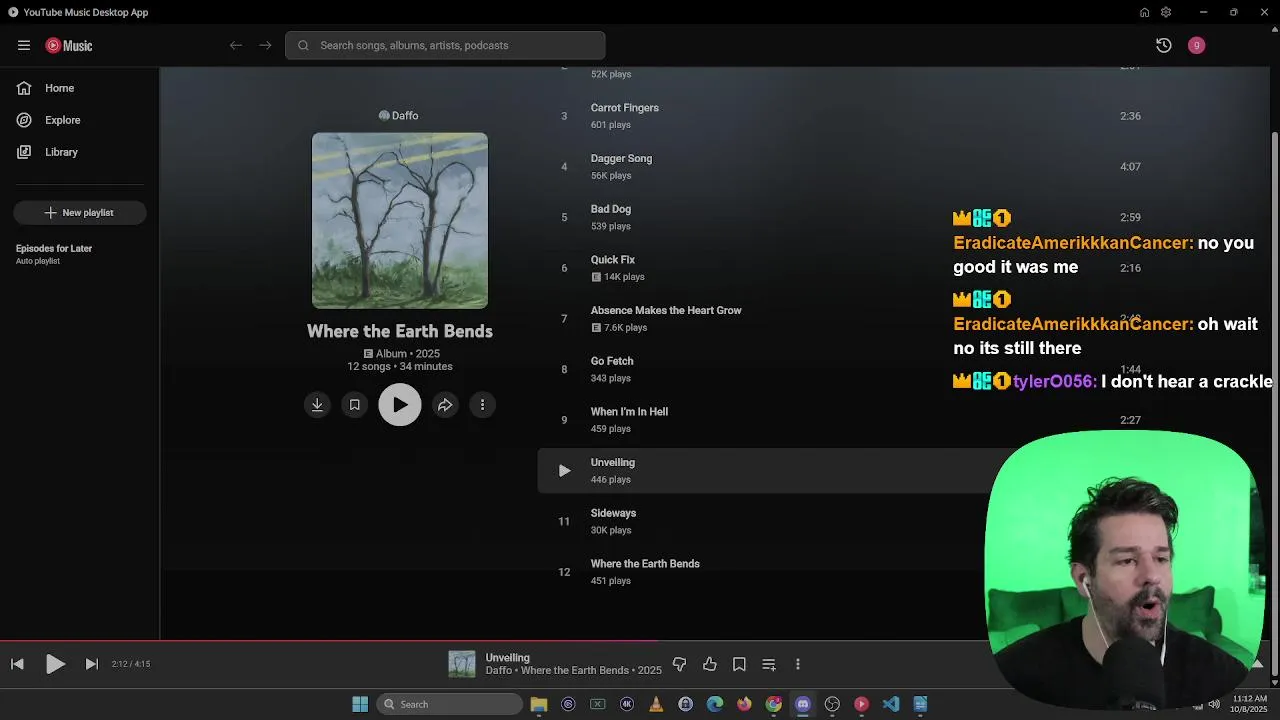Open the Windows Start menu
Image resolution: width=1280 pixels, height=720 pixels.
click(360, 704)
